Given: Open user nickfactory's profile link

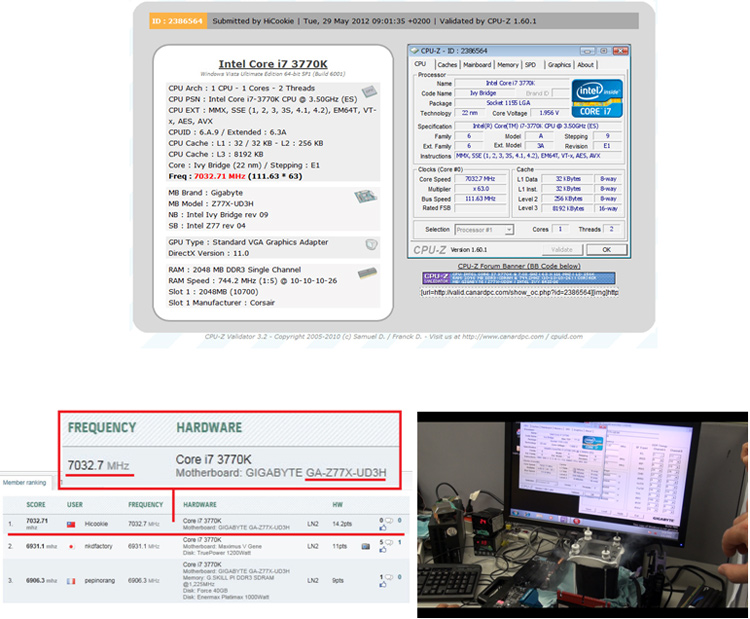Looking at the screenshot, I should (99, 546).
